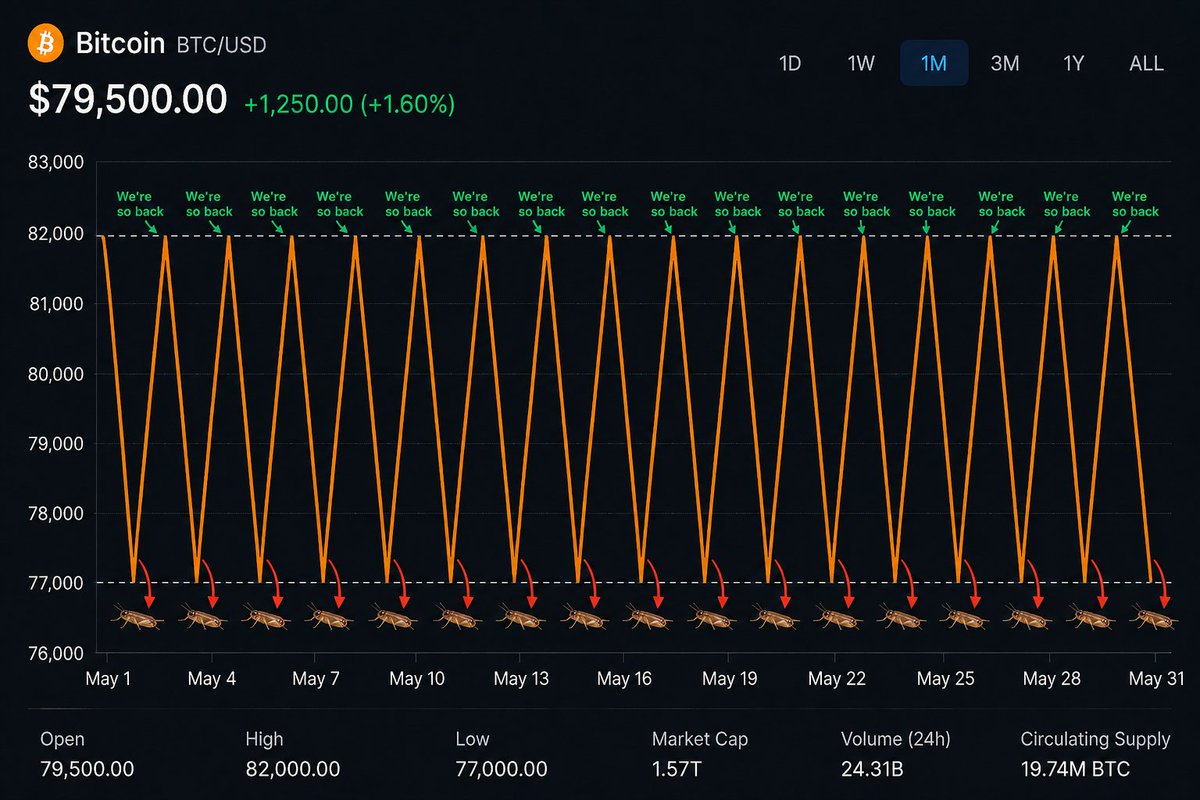Click the May 16 date label
This screenshot has height=800, width=1200.
(x=625, y=679)
